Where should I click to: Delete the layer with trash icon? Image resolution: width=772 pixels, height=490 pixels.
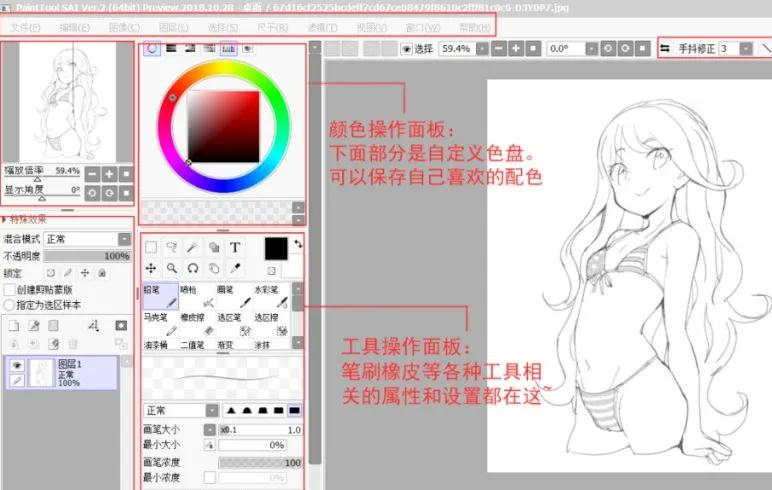(73, 344)
